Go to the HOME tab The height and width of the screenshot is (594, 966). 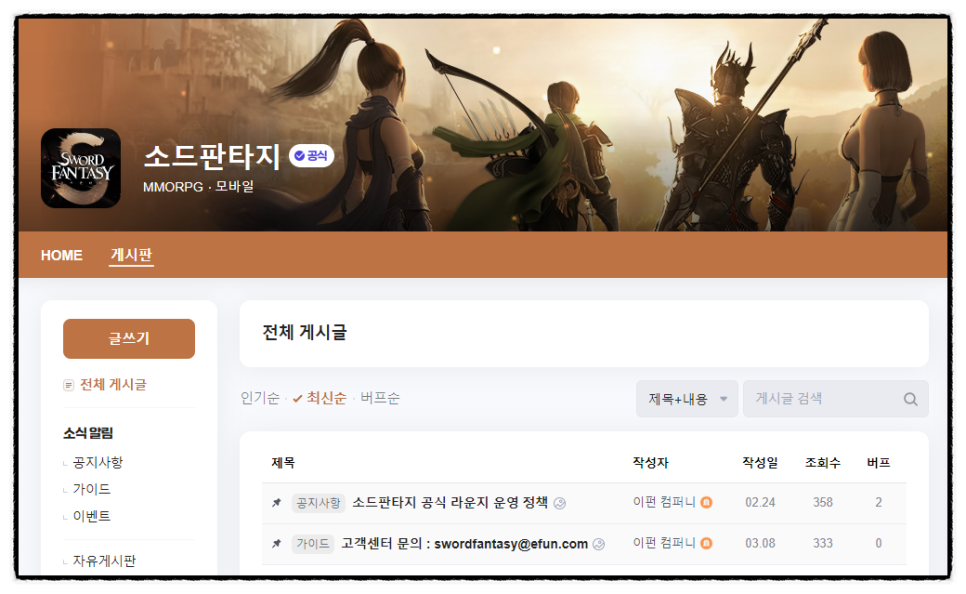(62, 255)
